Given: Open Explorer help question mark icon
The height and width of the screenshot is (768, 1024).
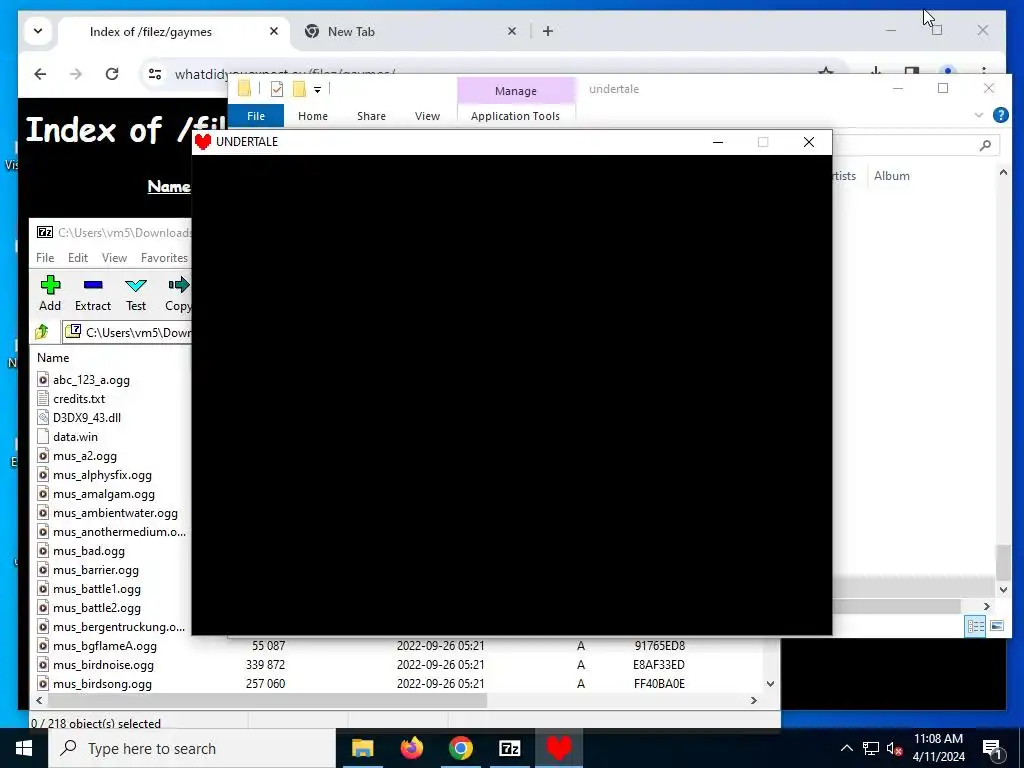Looking at the screenshot, I should click(x=1000, y=116).
